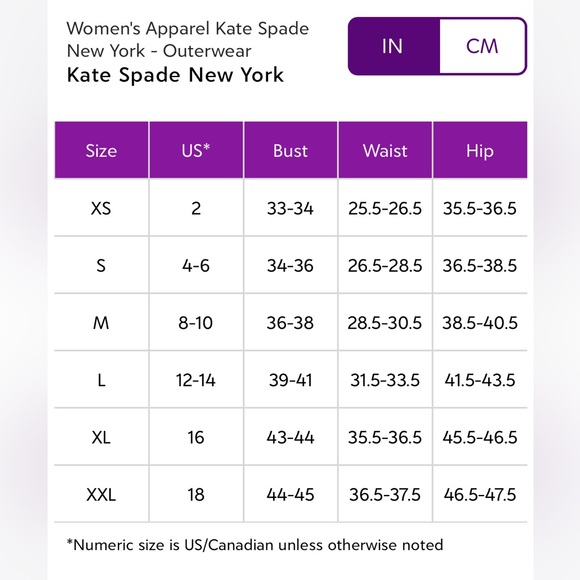Click the S size row label
Viewport: 580px width, 580px height.
pos(101,266)
